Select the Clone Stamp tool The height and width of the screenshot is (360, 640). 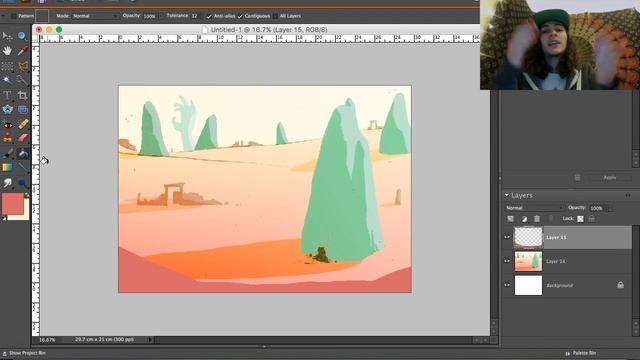(7, 138)
